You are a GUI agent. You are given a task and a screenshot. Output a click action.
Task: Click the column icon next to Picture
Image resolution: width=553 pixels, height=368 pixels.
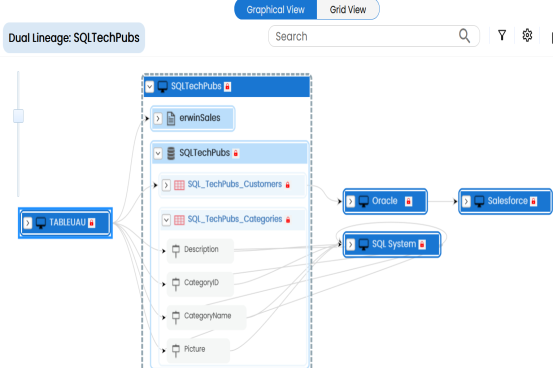[176, 350]
